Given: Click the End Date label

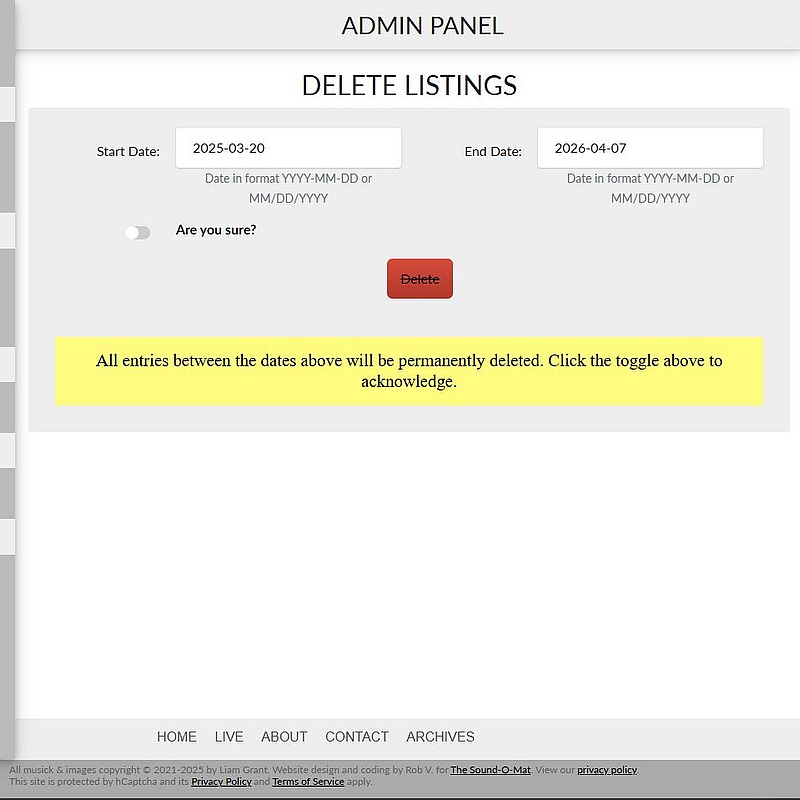Looking at the screenshot, I should click(493, 152).
